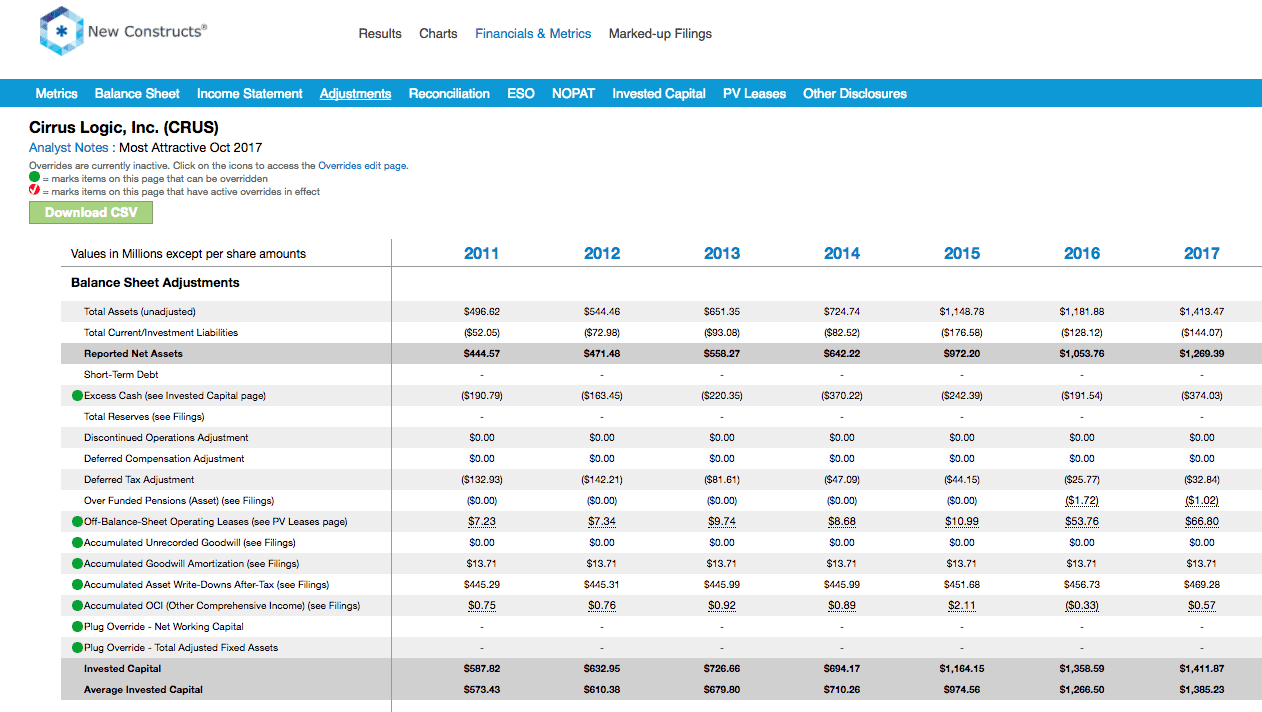Open the PV Leases sub-tab
1262x712 pixels.
tap(754, 93)
